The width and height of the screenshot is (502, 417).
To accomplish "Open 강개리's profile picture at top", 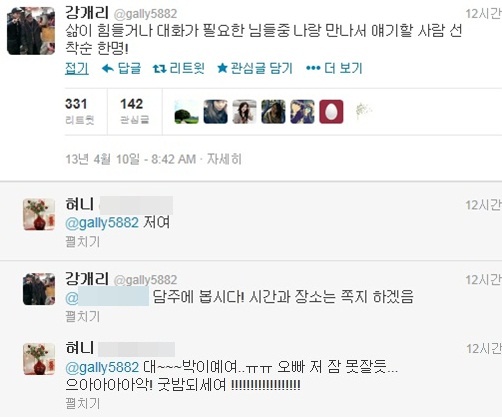I will point(31,31).
